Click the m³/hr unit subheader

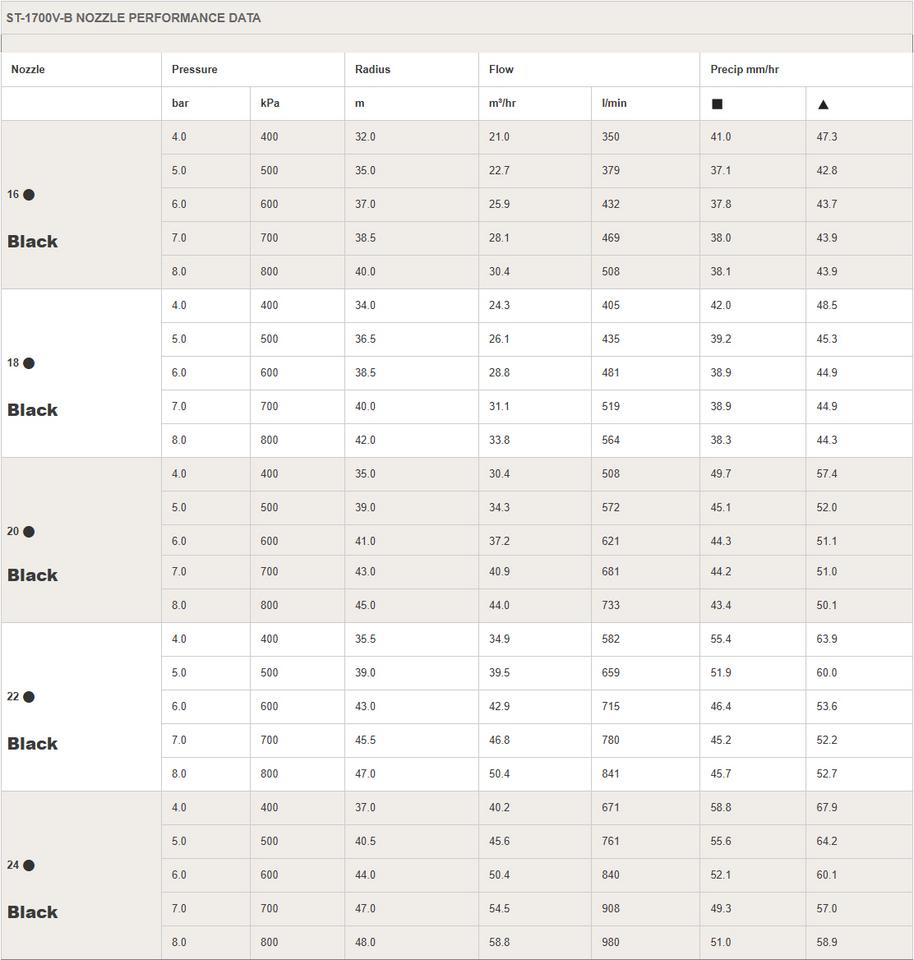pyautogui.click(x=502, y=104)
